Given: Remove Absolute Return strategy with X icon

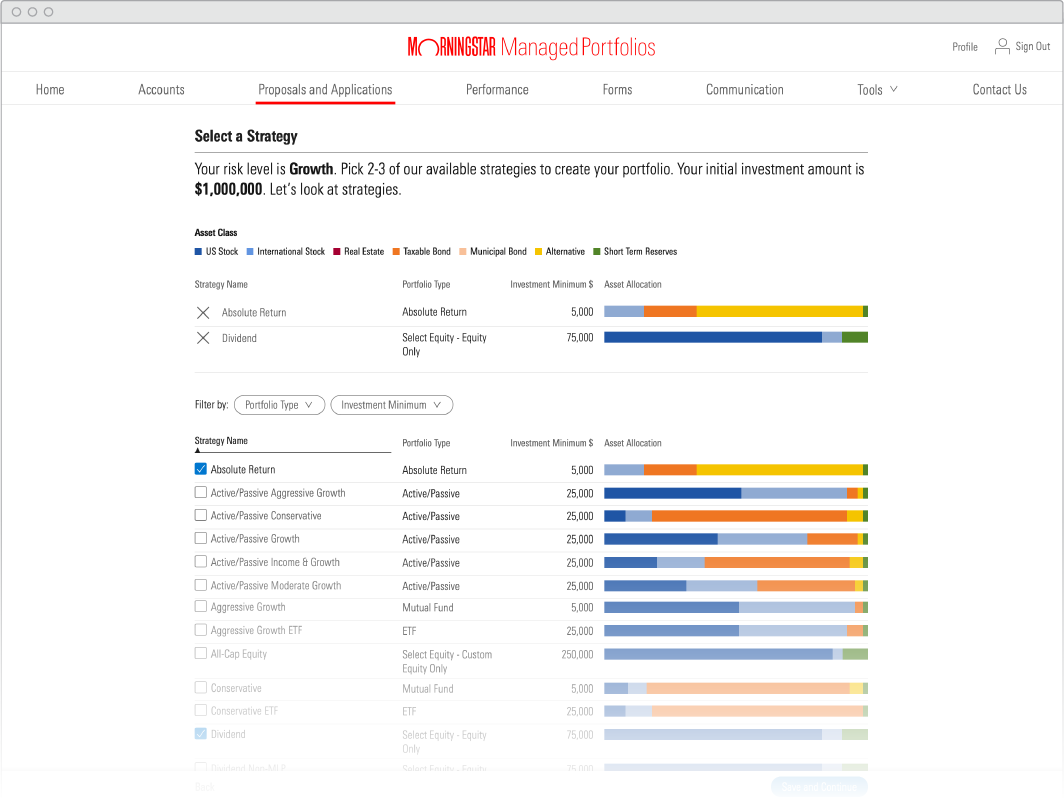Looking at the screenshot, I should [x=203, y=313].
